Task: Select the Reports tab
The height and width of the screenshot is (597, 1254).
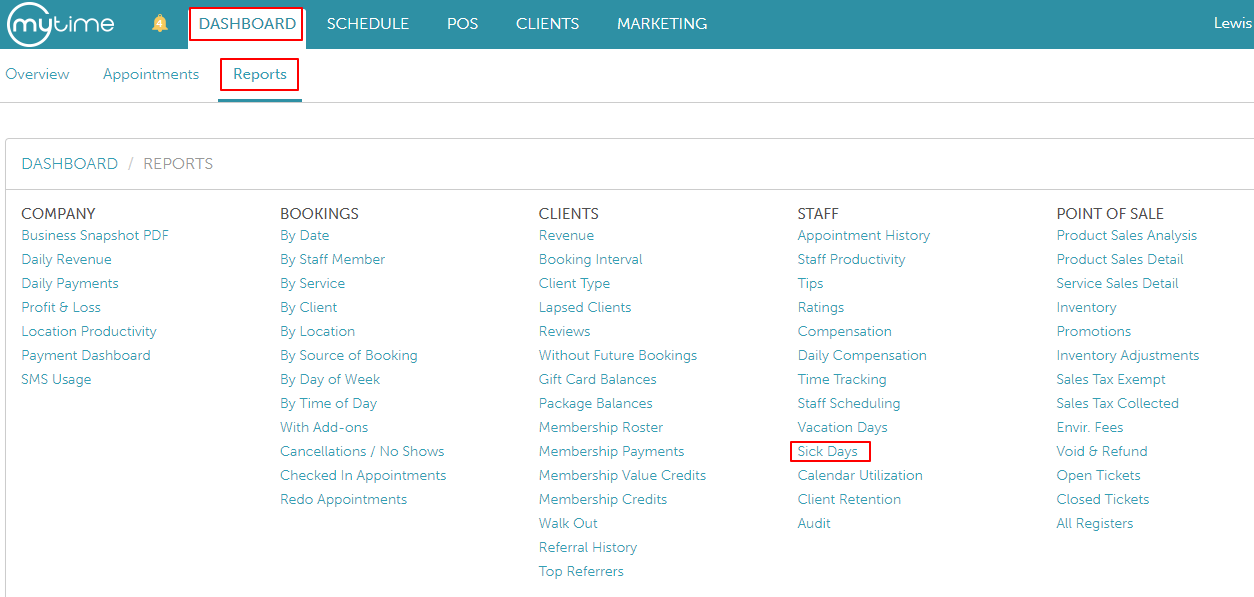Action: [260, 74]
